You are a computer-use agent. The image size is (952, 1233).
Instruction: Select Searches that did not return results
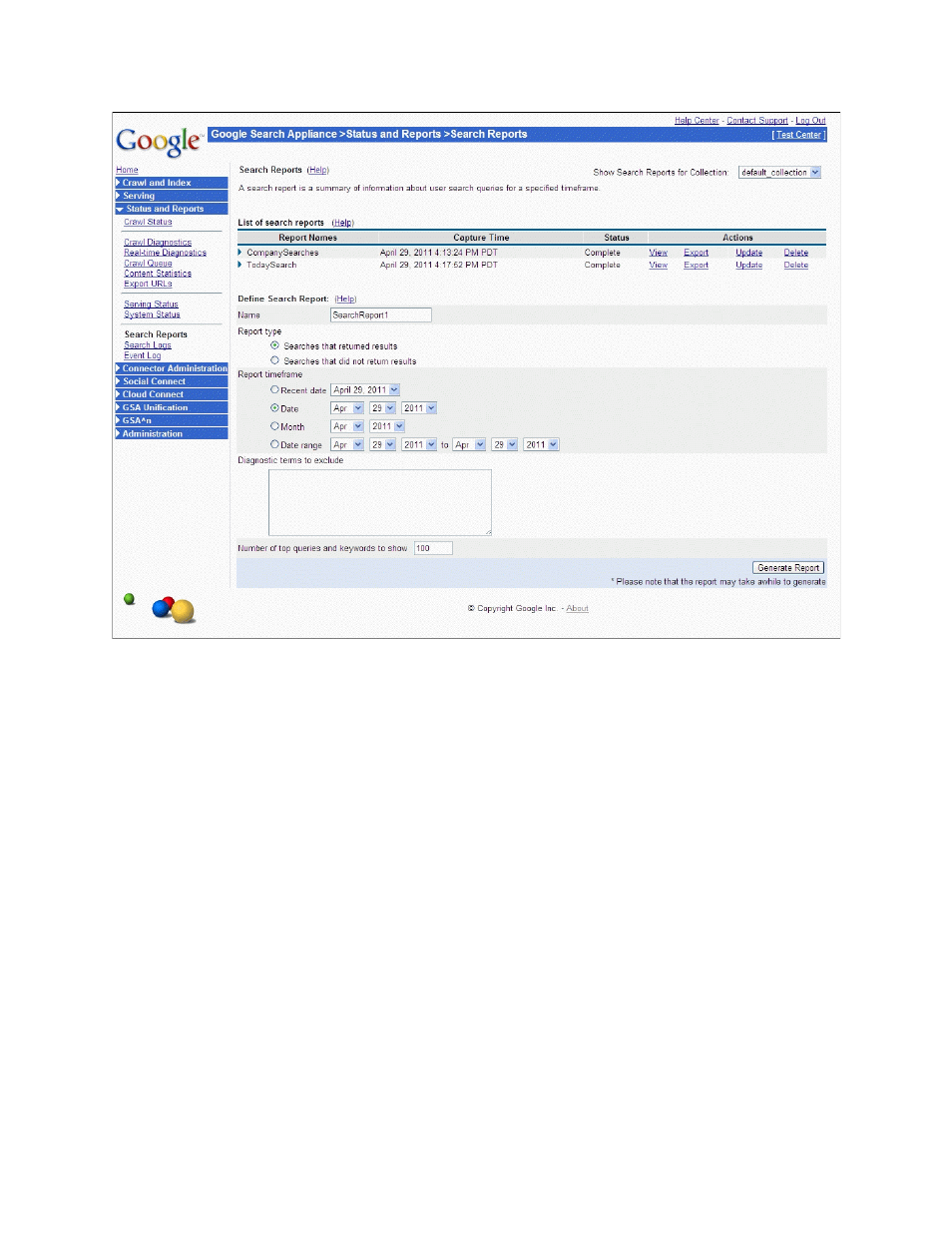point(274,360)
